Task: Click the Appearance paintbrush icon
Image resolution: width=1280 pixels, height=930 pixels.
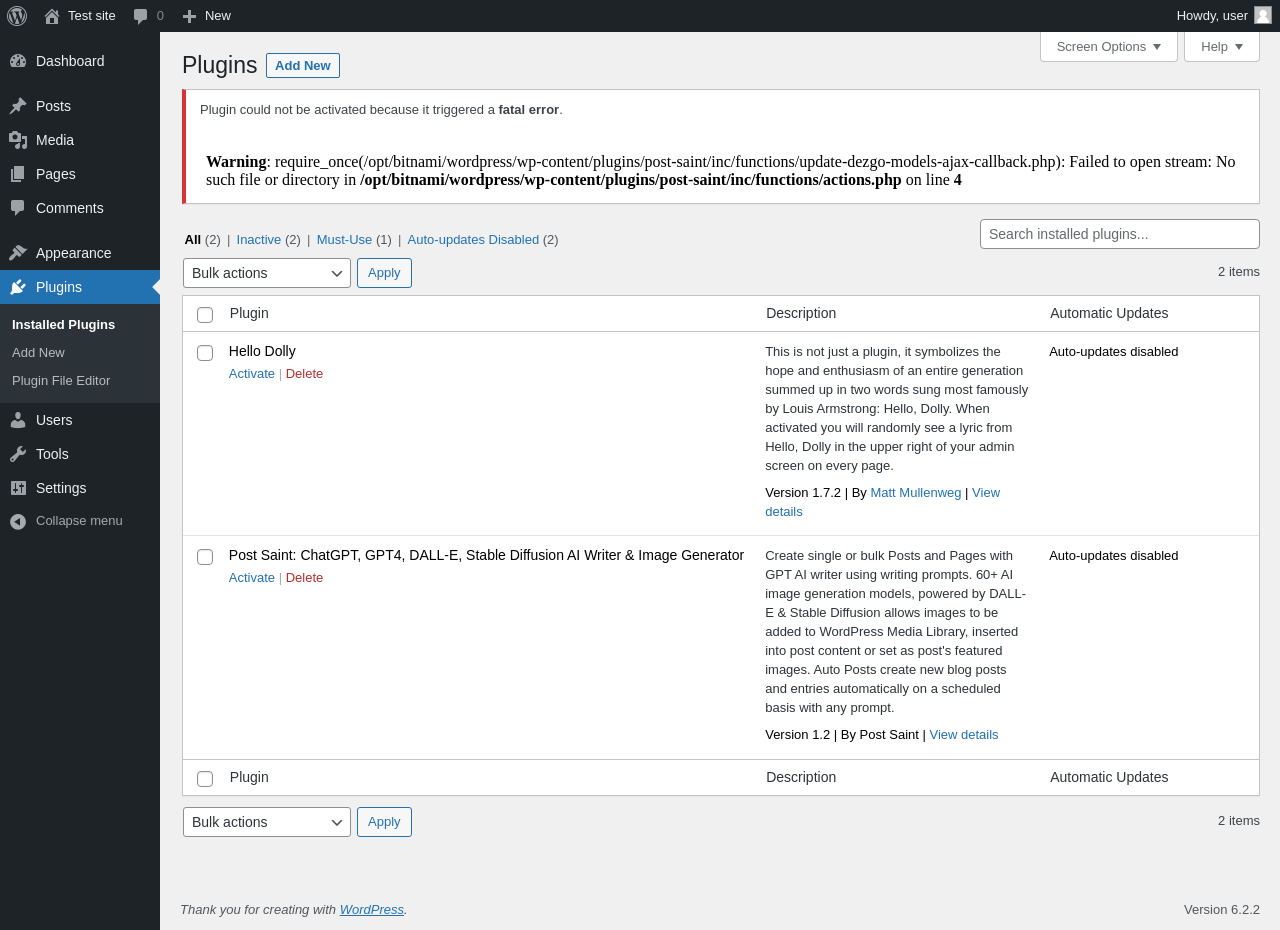Action: [x=18, y=253]
